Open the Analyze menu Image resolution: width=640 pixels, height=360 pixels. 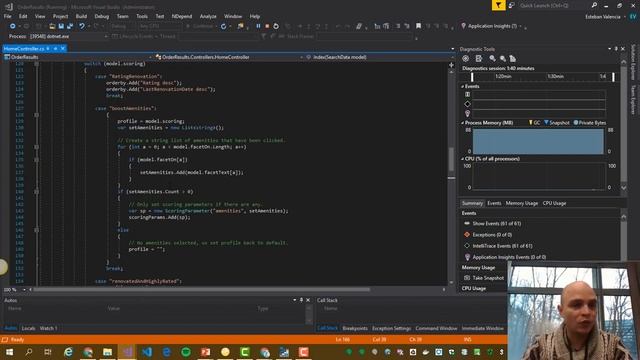[x=208, y=16]
